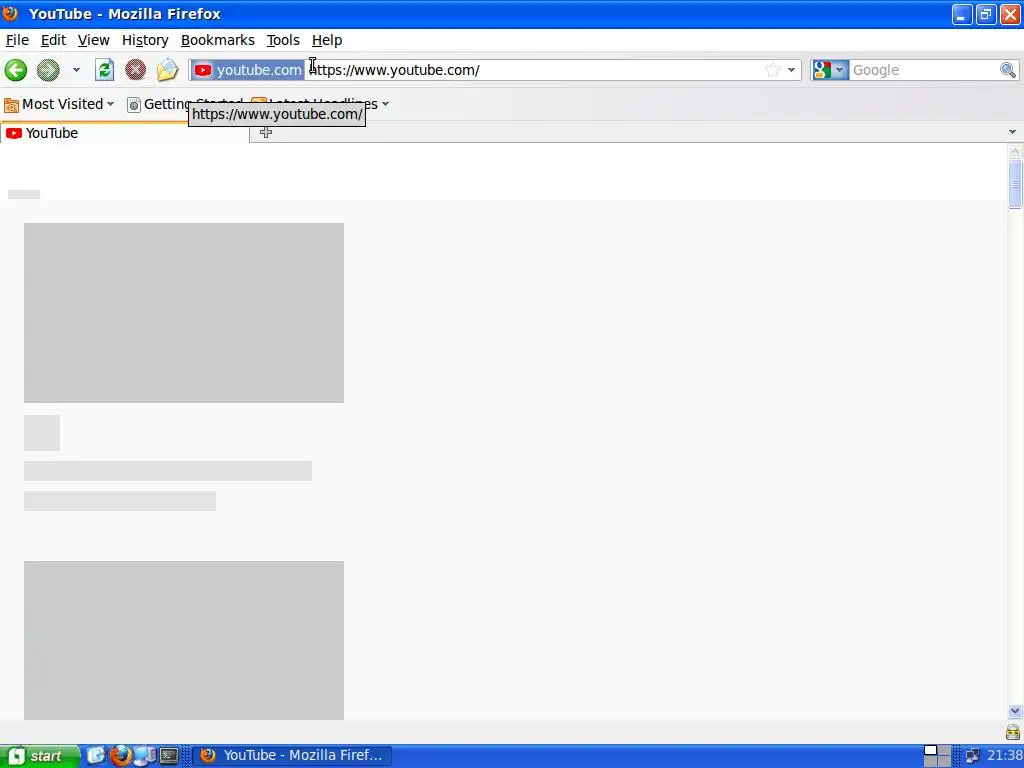Image resolution: width=1024 pixels, height=768 pixels.
Task: Open the Help menu
Action: pyautogui.click(x=327, y=40)
